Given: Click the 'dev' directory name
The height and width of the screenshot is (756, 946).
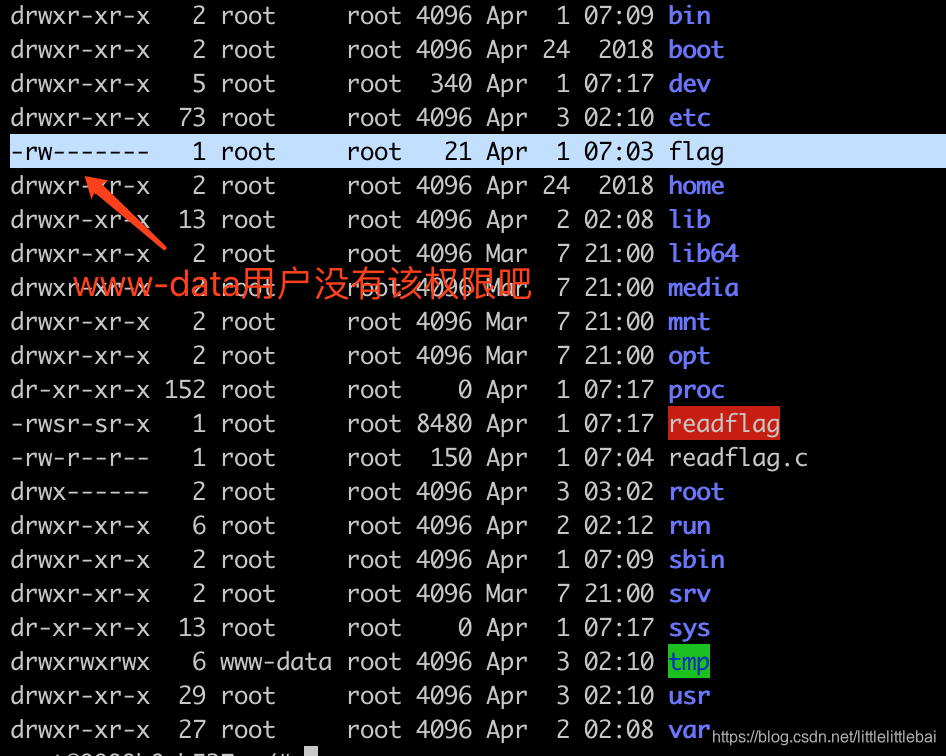Looking at the screenshot, I should [689, 83].
